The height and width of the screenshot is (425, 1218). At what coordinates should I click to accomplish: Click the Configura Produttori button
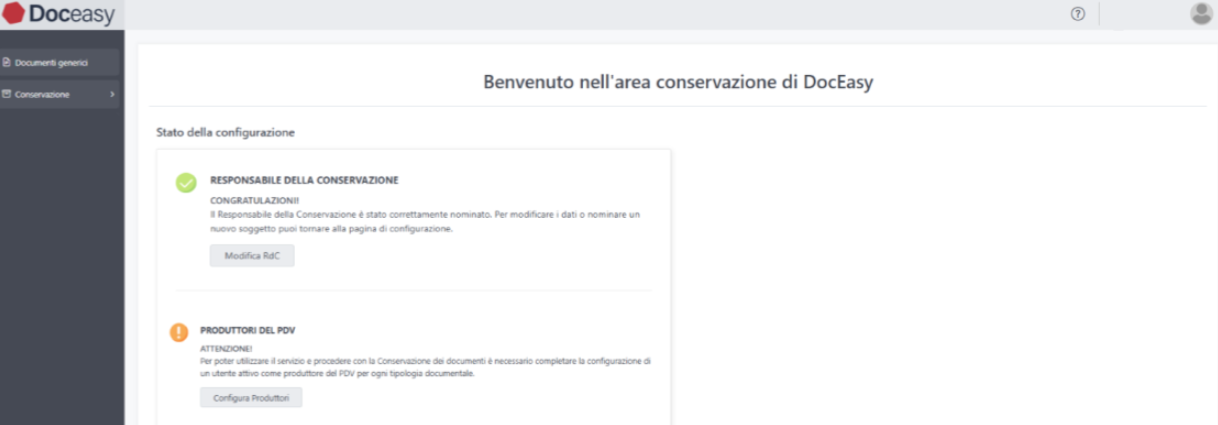pos(251,397)
